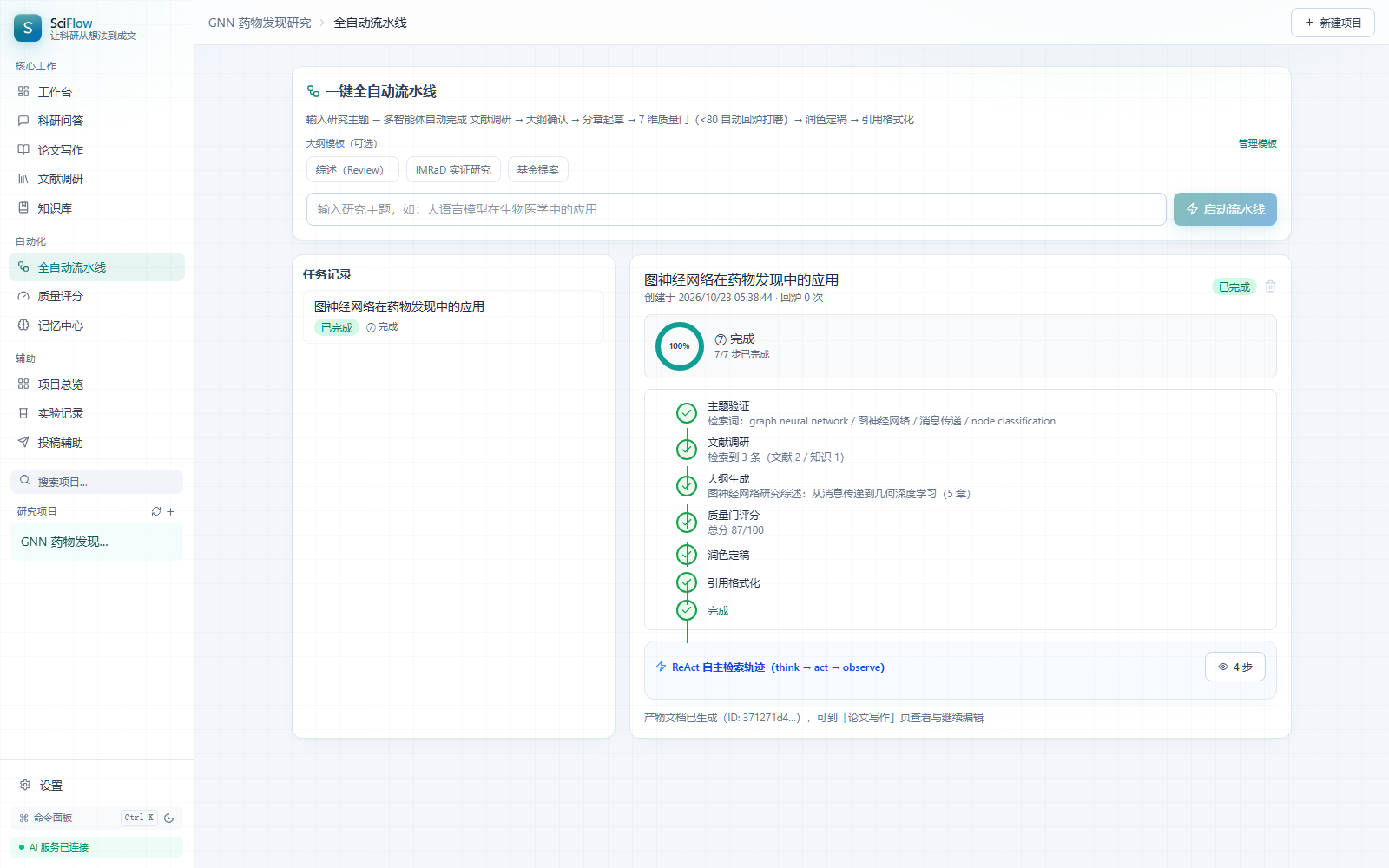The height and width of the screenshot is (868, 1389).
Task: Click the 100% progress ring
Action: pos(680,346)
